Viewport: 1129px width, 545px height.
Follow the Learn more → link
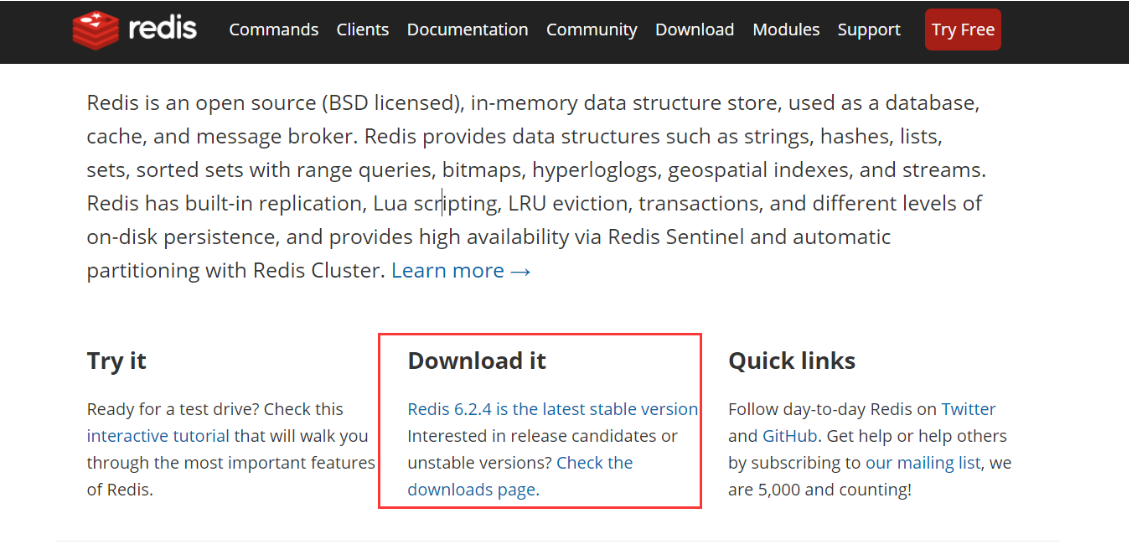point(462,271)
